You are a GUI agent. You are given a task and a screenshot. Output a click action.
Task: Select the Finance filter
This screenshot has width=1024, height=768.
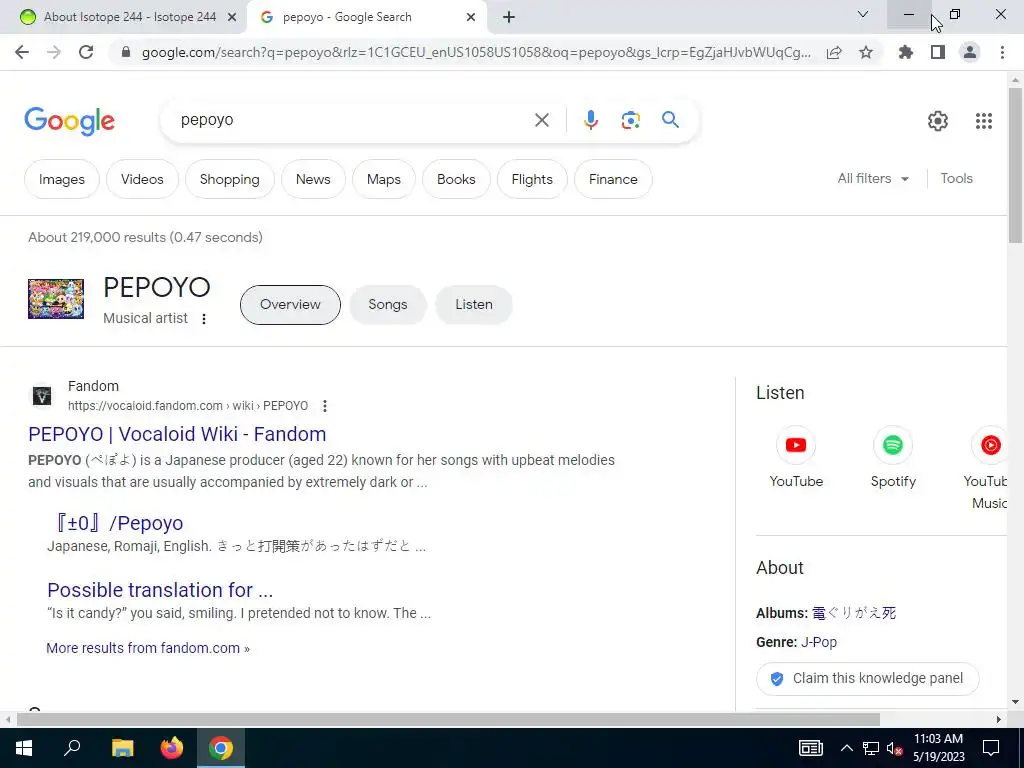pyautogui.click(x=613, y=179)
